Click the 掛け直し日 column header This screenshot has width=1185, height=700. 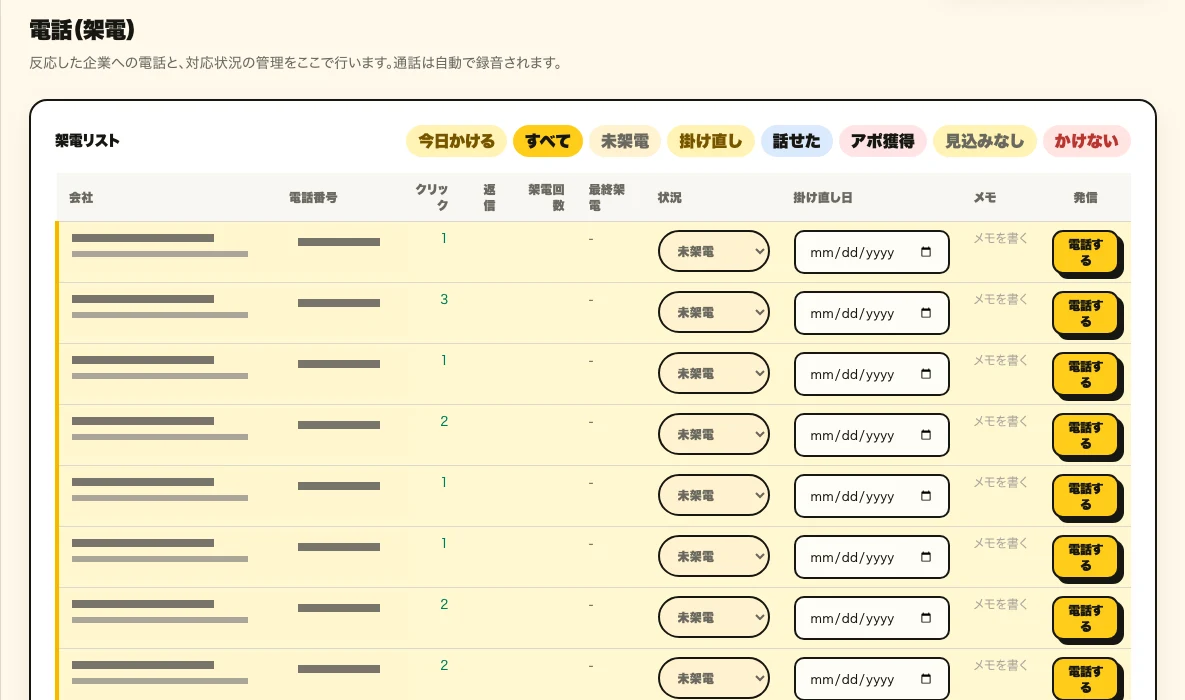pos(823,197)
